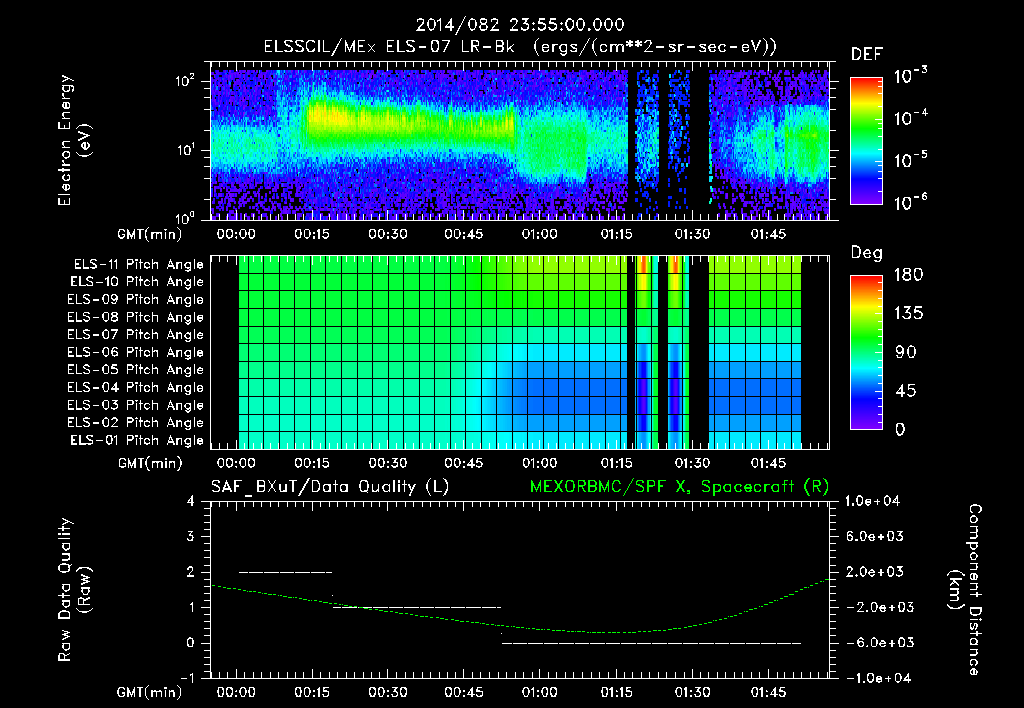Click the Component Distance axis label

point(965,589)
